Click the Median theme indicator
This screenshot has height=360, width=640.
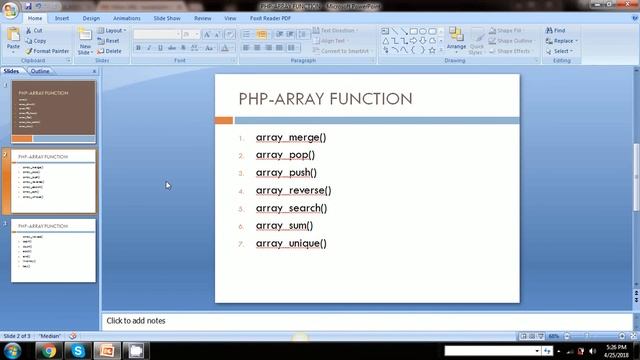[50, 336]
